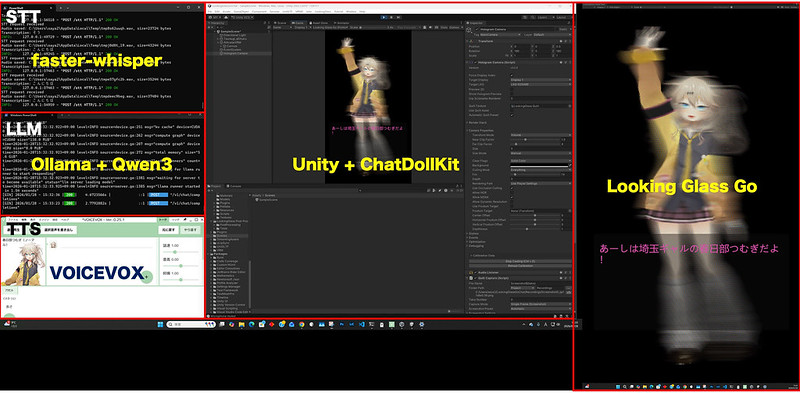This screenshot has height=393, width=800.
Task: Toggle the Automatic Quilt Preset checkbox
Action: click(x=511, y=115)
